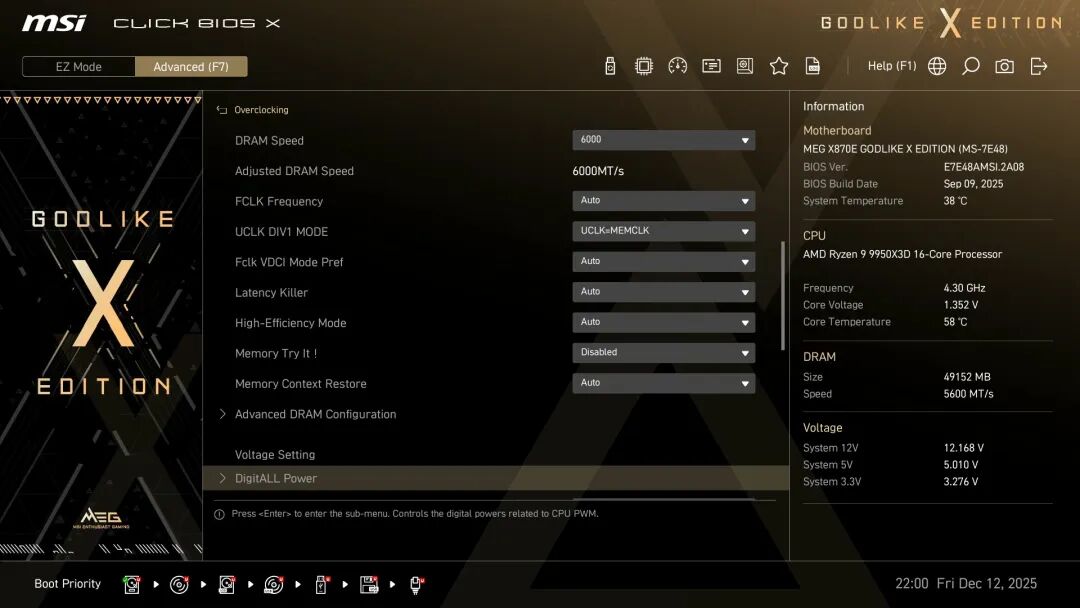Click DRAM Size 49152 MB value
This screenshot has width=1080, height=608.
click(x=967, y=377)
